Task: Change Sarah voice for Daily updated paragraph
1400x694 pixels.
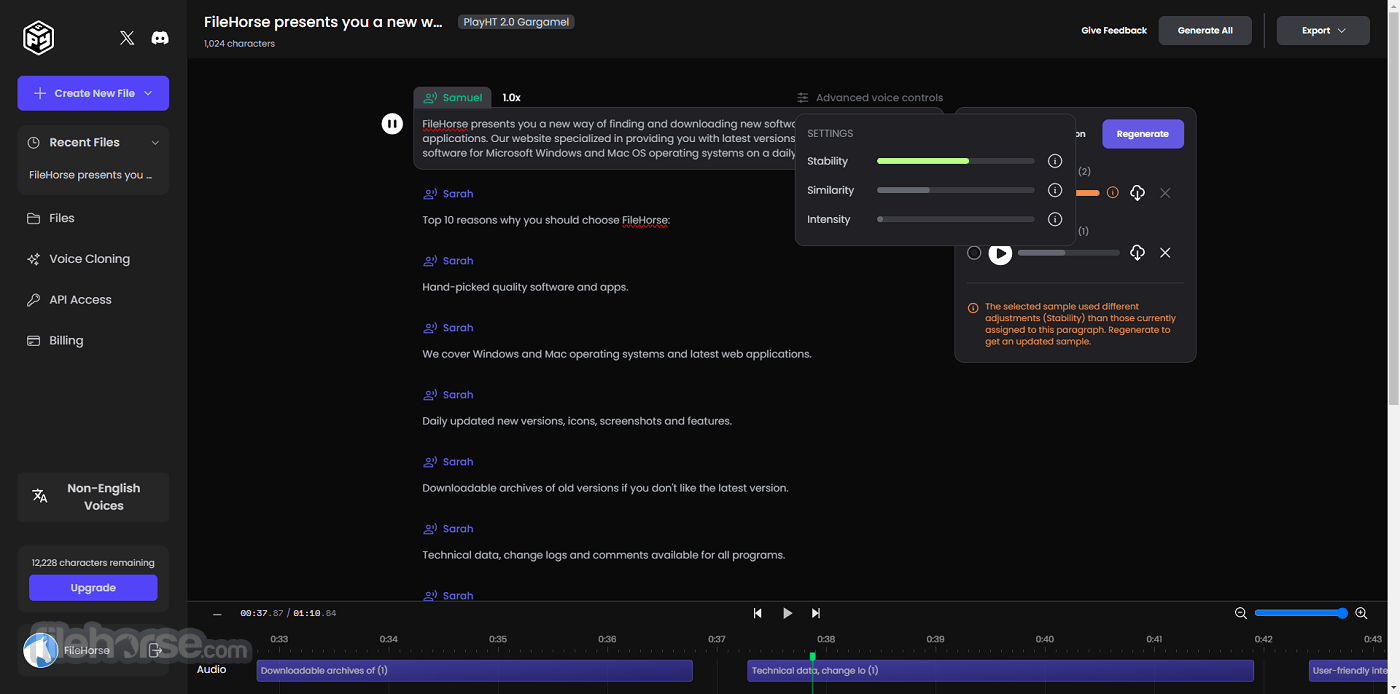Action: point(448,395)
